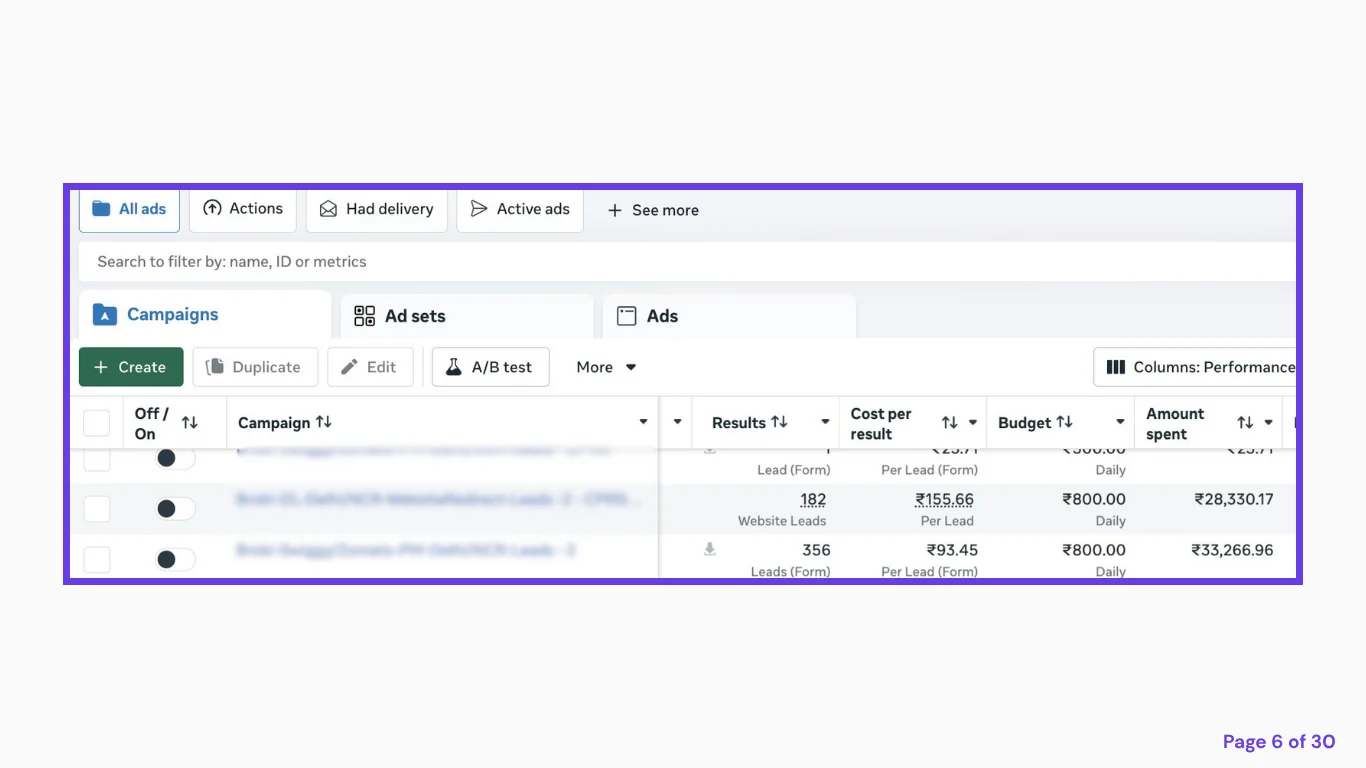Sort by the Off/On column arrows

[x=189, y=423]
